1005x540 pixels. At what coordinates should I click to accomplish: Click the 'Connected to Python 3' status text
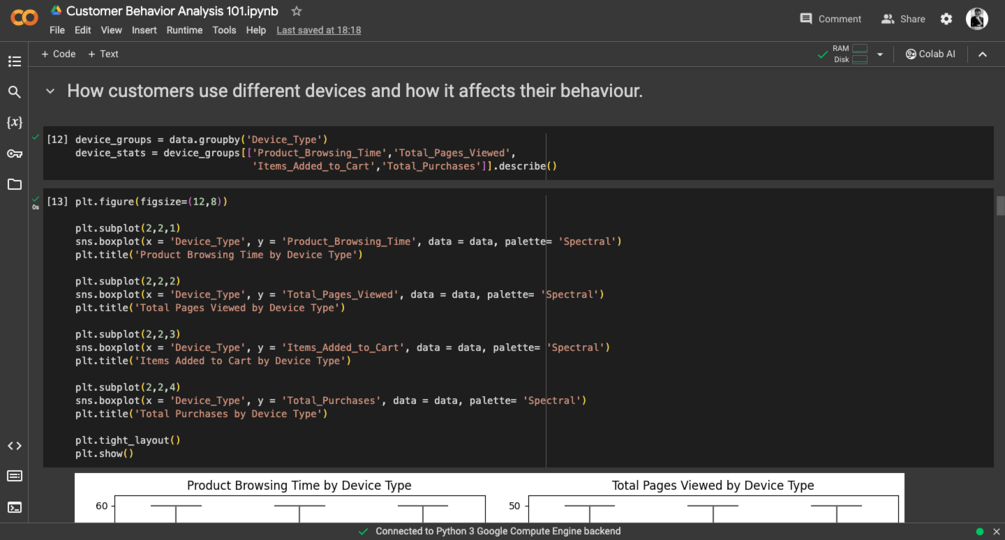click(498, 532)
